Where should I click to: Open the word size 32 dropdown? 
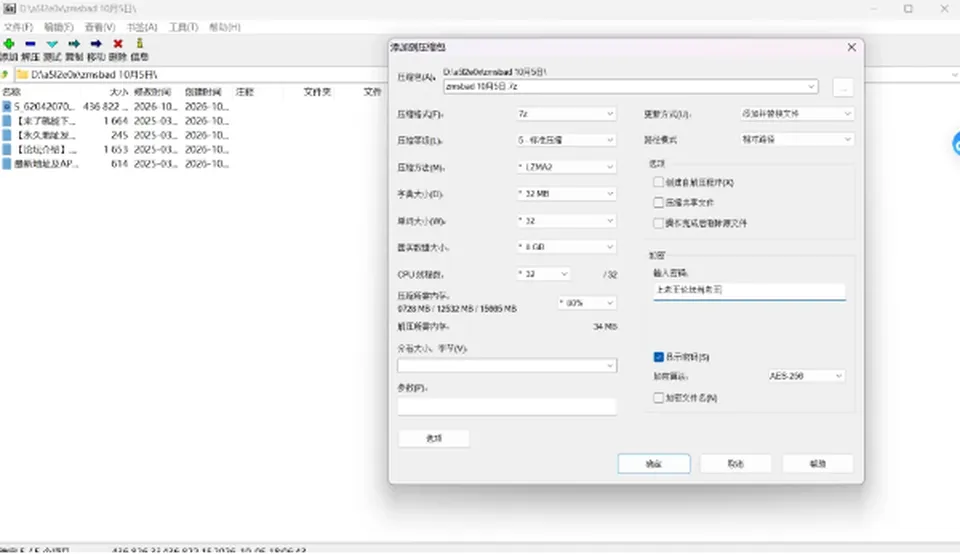[x=566, y=220]
